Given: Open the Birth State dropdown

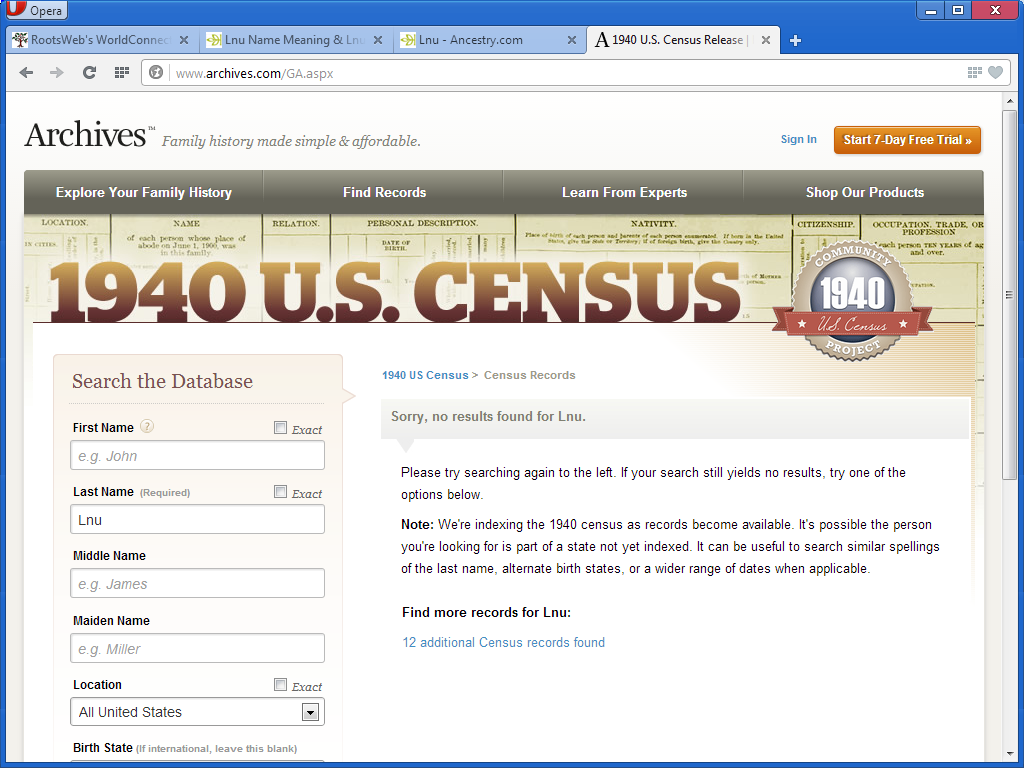Looking at the screenshot, I should coord(197,765).
